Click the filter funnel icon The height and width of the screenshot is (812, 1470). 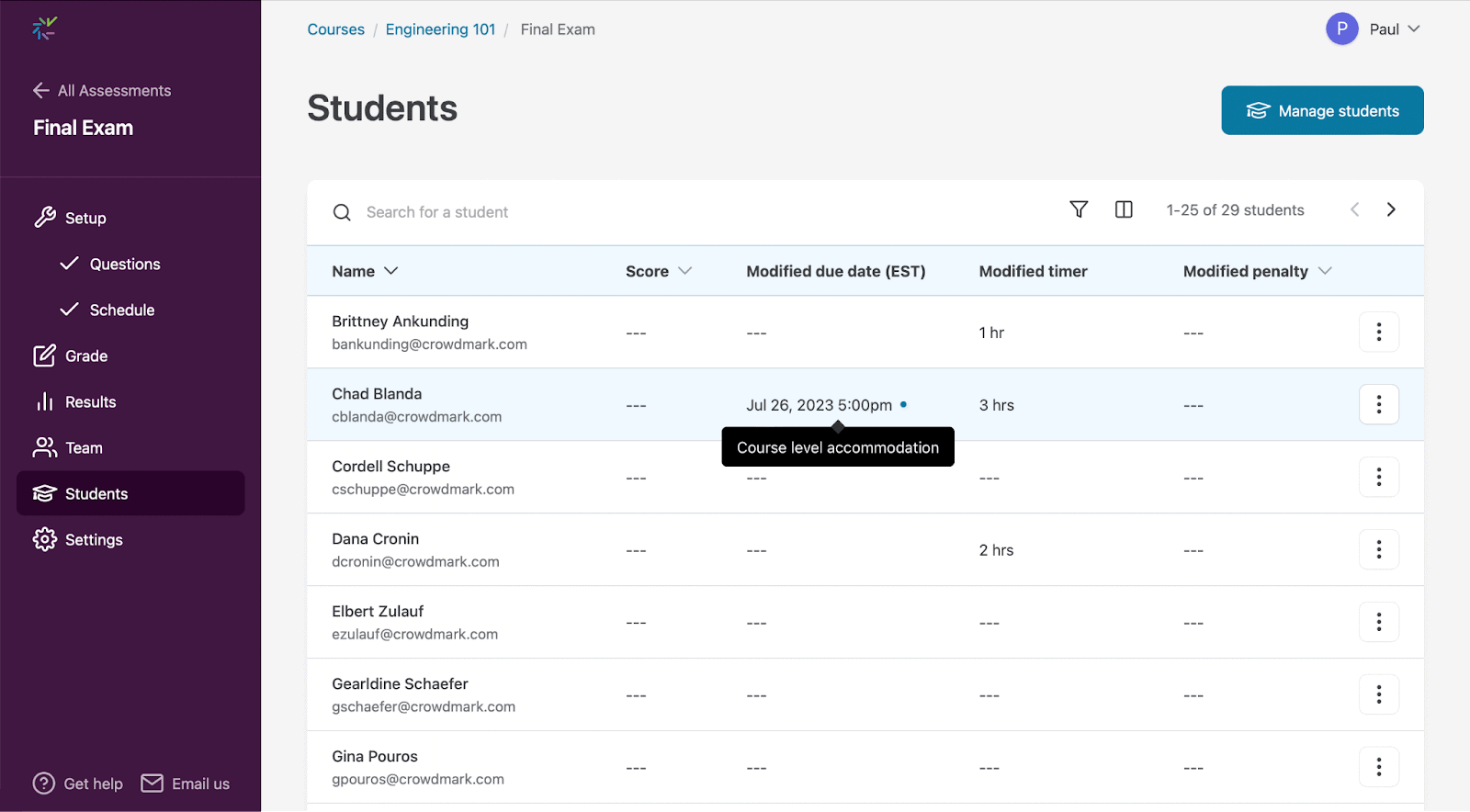[1079, 209]
